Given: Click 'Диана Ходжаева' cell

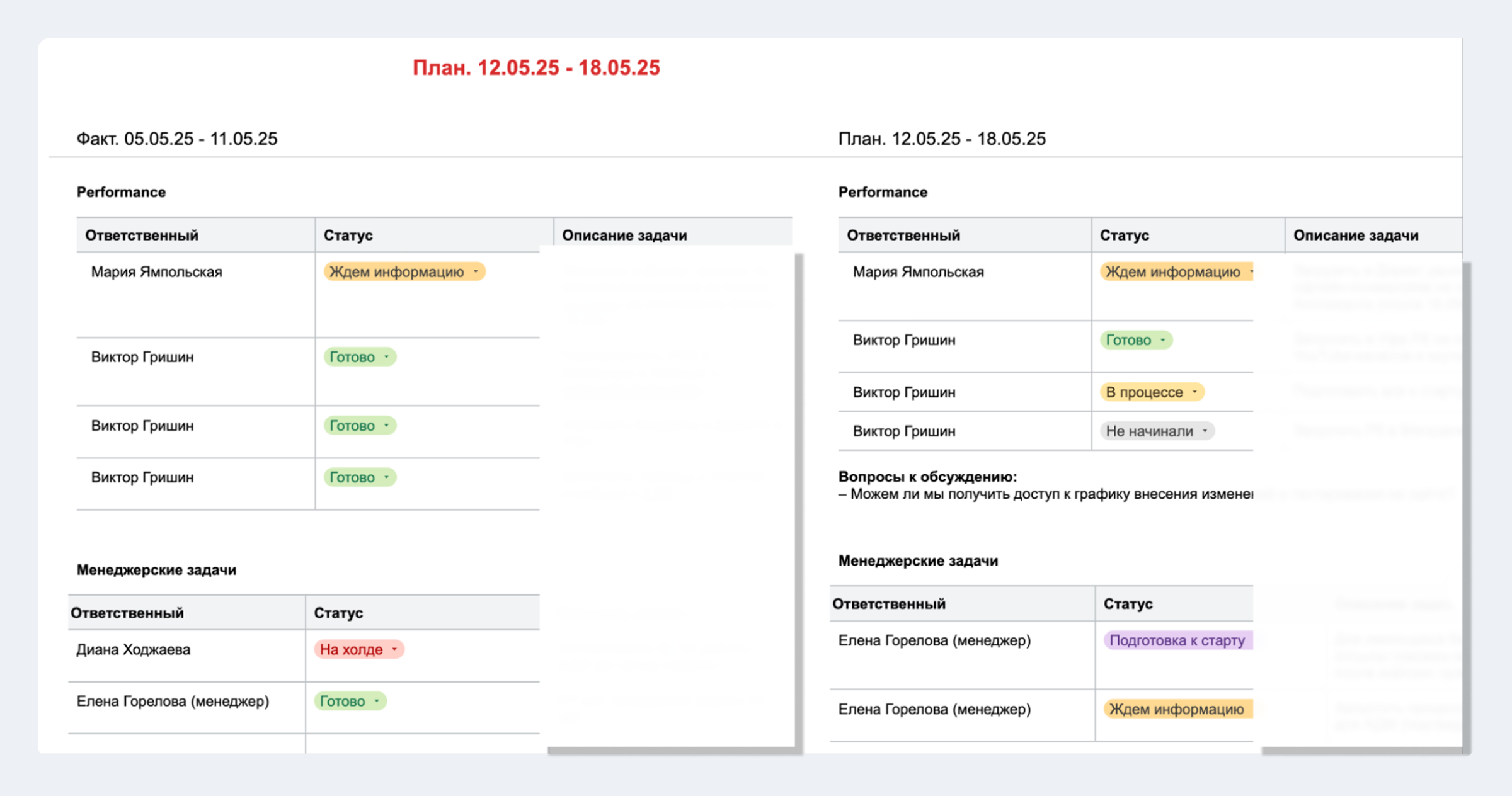Looking at the screenshot, I should [134, 649].
